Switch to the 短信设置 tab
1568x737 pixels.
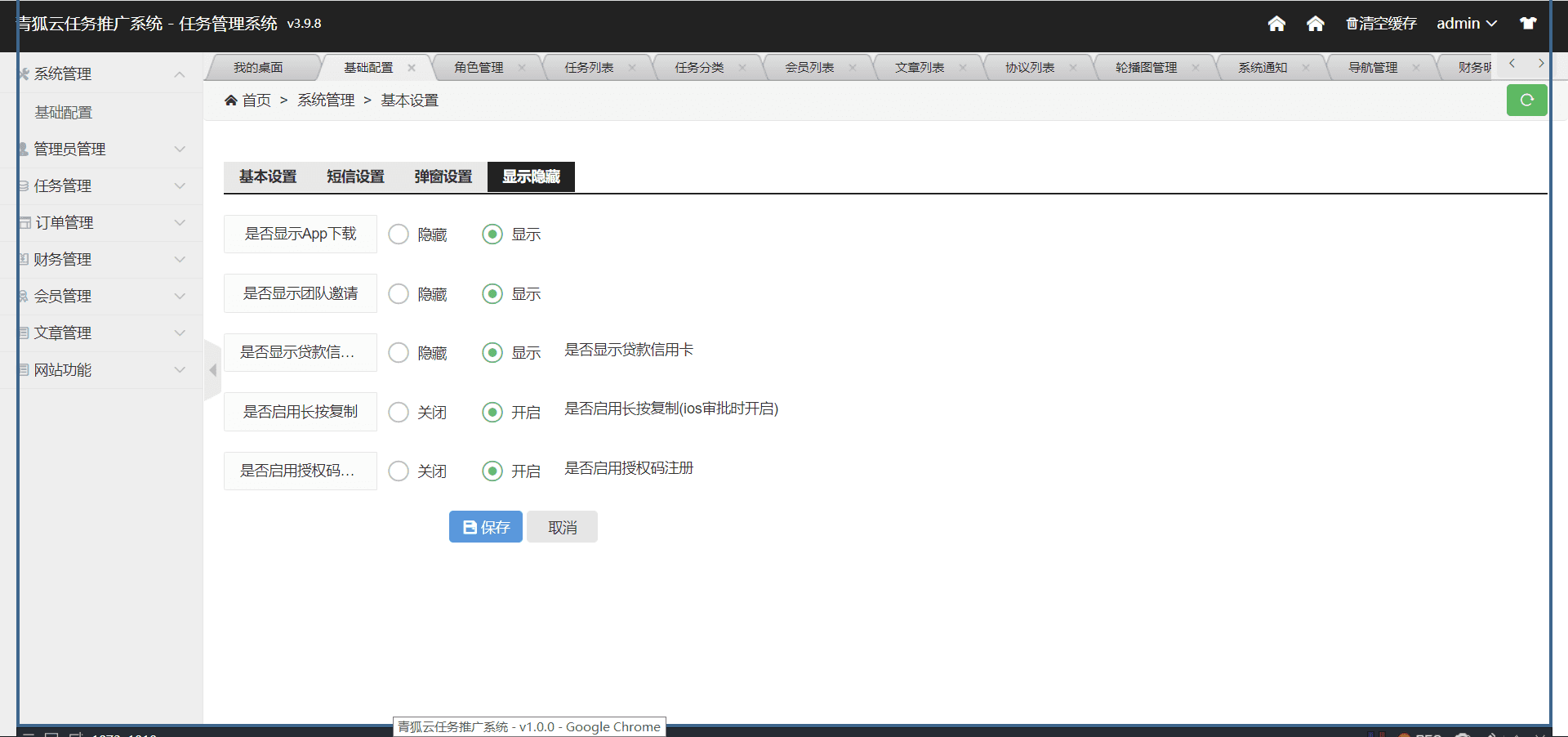[355, 176]
